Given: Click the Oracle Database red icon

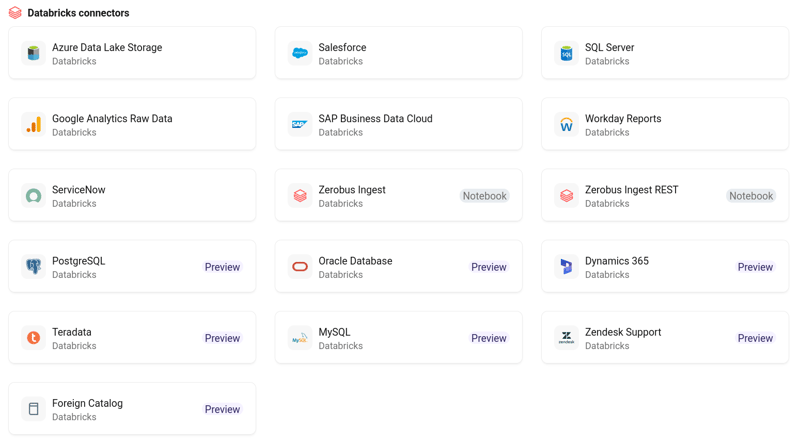Looking at the screenshot, I should [x=300, y=267].
